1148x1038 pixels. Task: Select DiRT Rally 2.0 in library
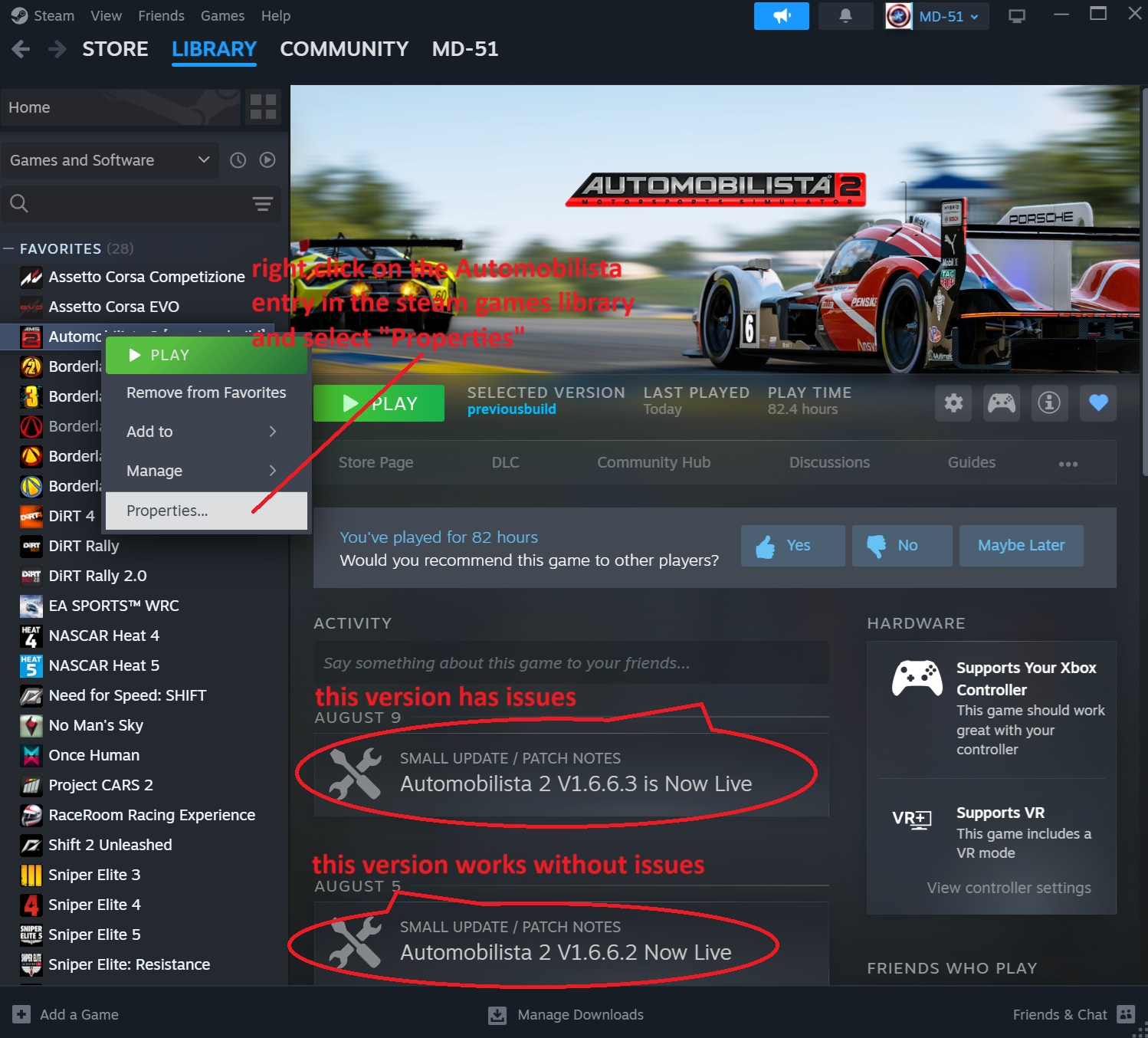97,576
